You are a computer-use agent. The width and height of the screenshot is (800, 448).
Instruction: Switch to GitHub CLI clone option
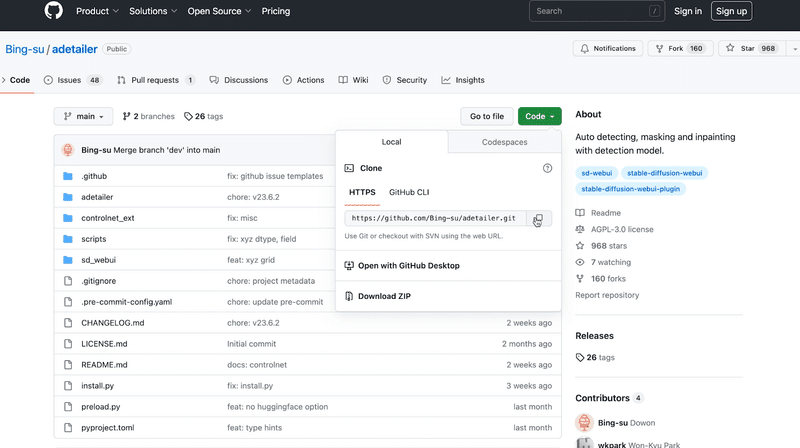coord(409,192)
